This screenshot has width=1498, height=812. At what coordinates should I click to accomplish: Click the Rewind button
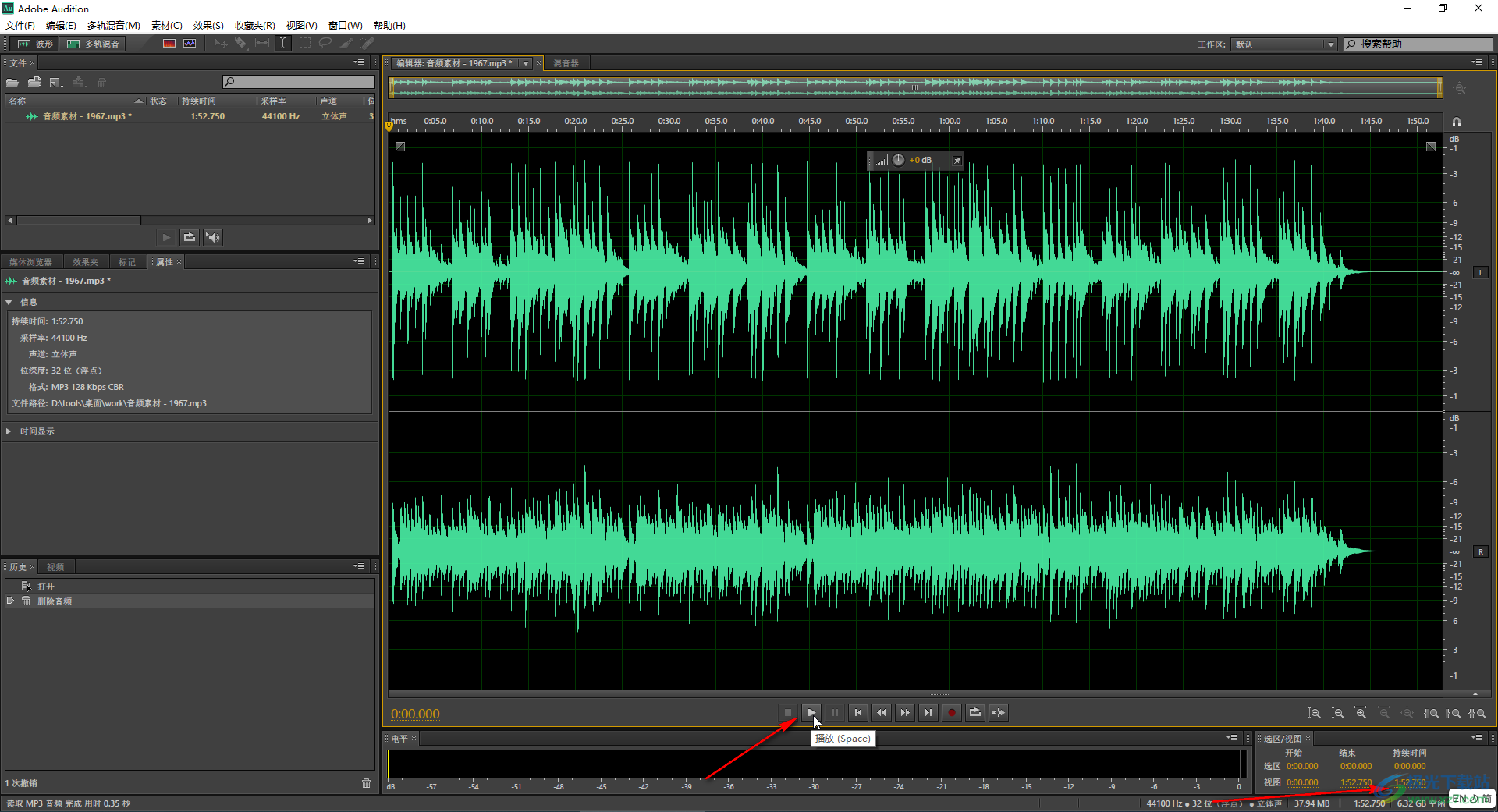(x=882, y=712)
